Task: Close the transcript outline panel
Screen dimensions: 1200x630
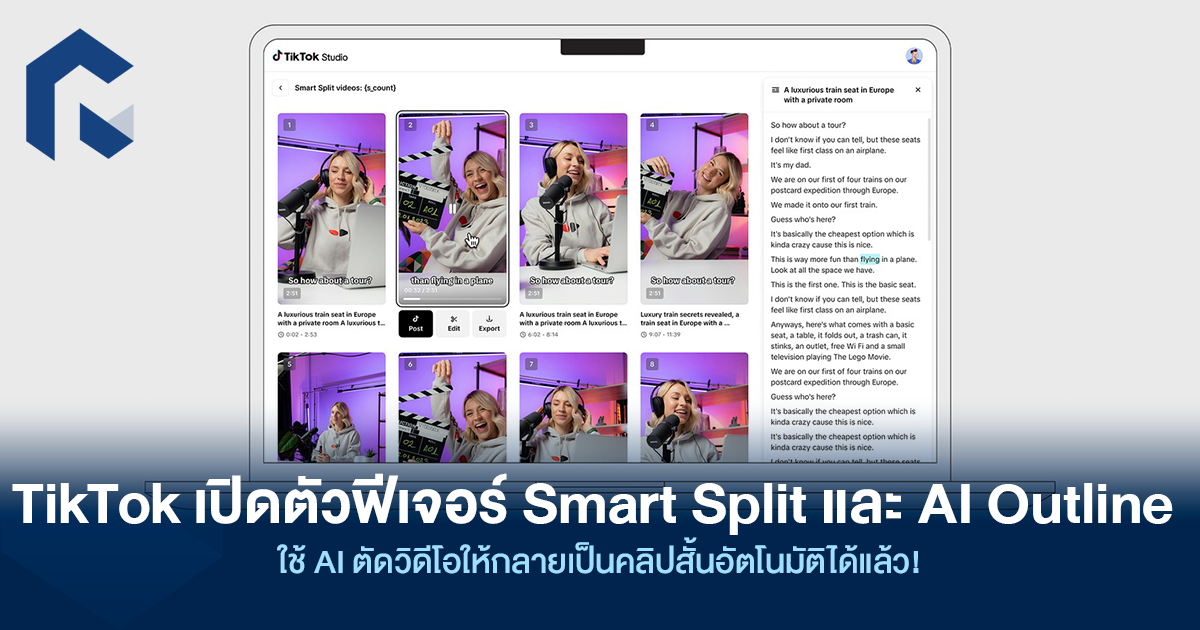Action: pyautogui.click(x=918, y=90)
